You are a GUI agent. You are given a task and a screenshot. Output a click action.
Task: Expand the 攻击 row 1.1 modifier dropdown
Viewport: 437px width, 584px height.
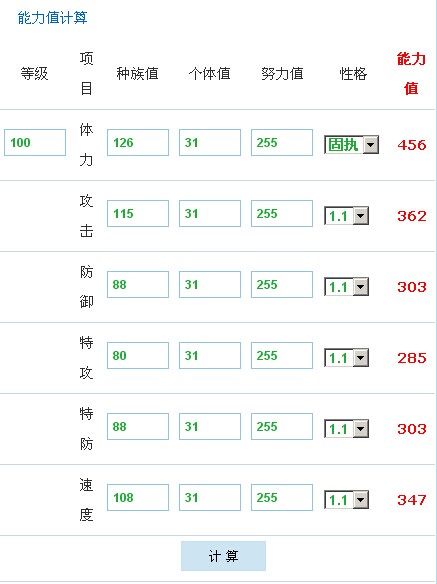(346, 216)
